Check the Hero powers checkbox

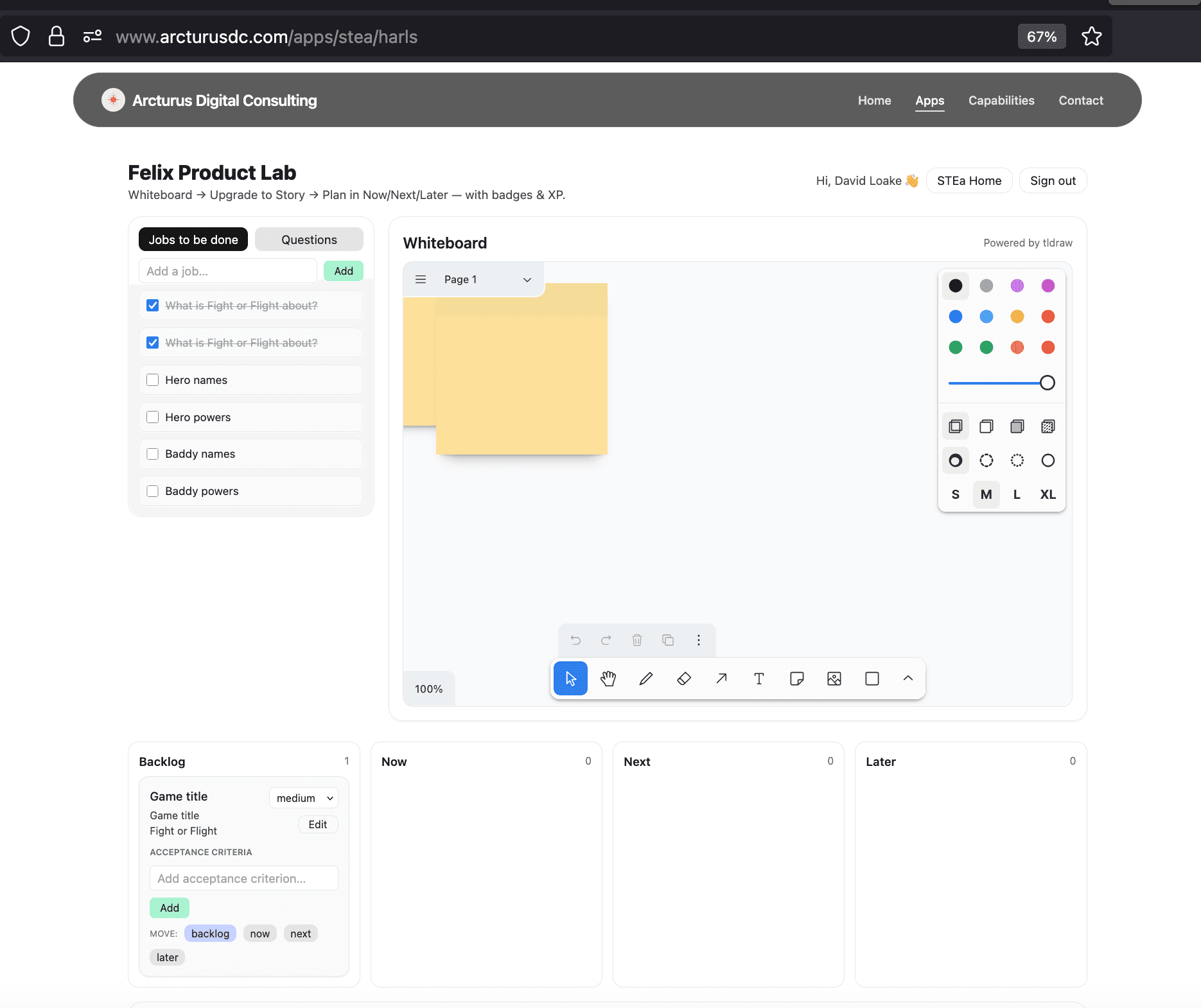click(x=153, y=417)
